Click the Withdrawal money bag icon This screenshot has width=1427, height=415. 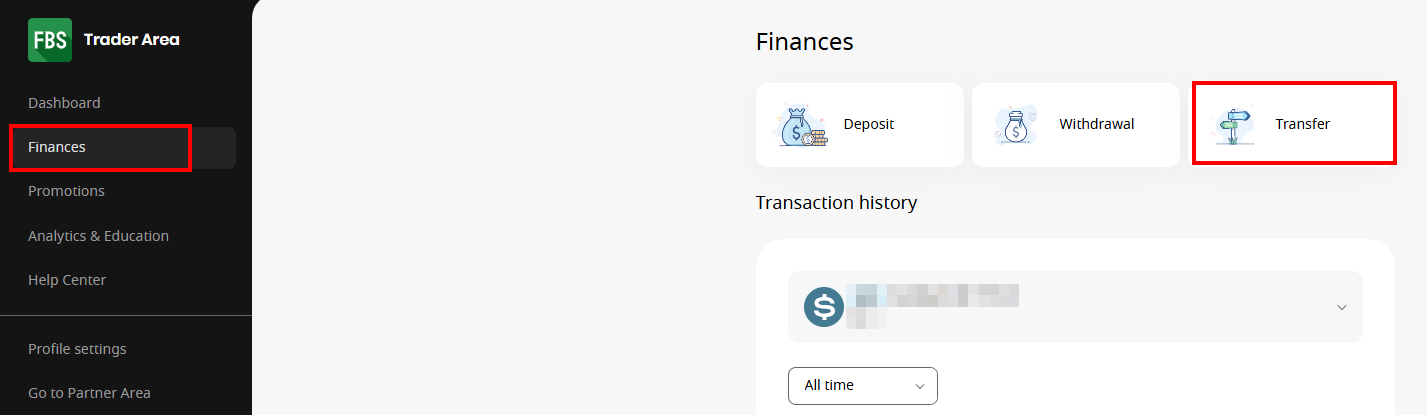click(1016, 126)
